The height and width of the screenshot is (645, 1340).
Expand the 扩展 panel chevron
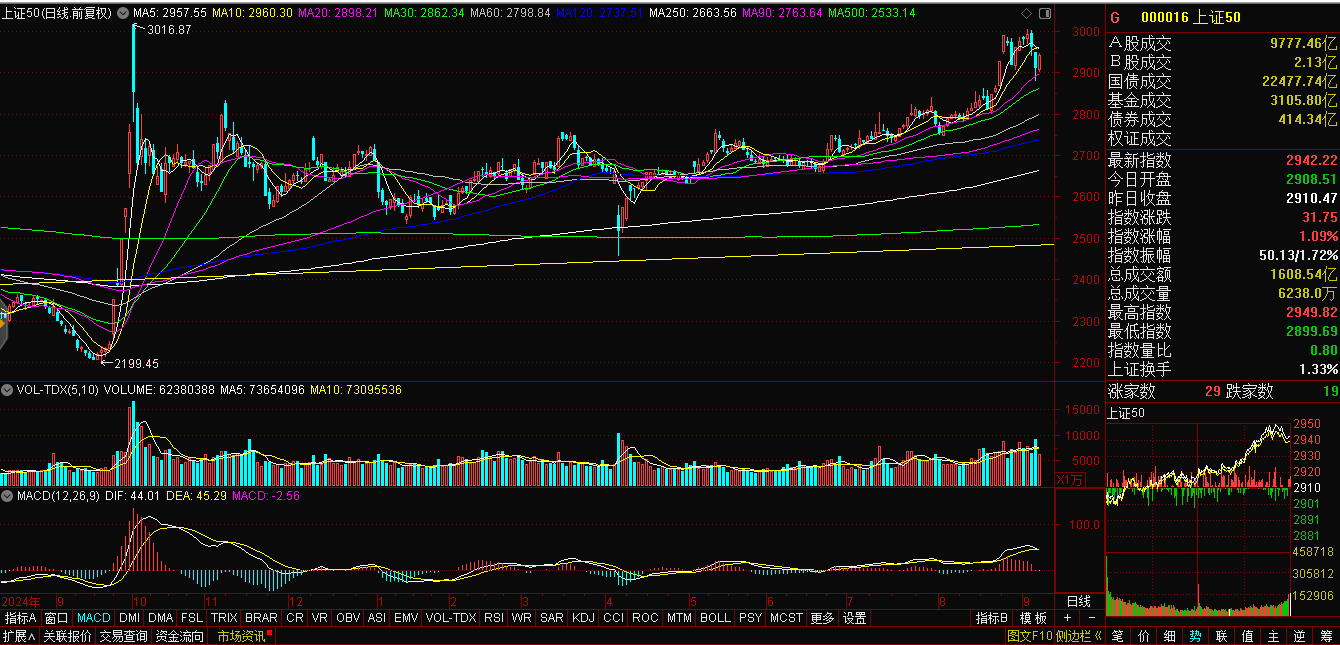tap(19, 636)
